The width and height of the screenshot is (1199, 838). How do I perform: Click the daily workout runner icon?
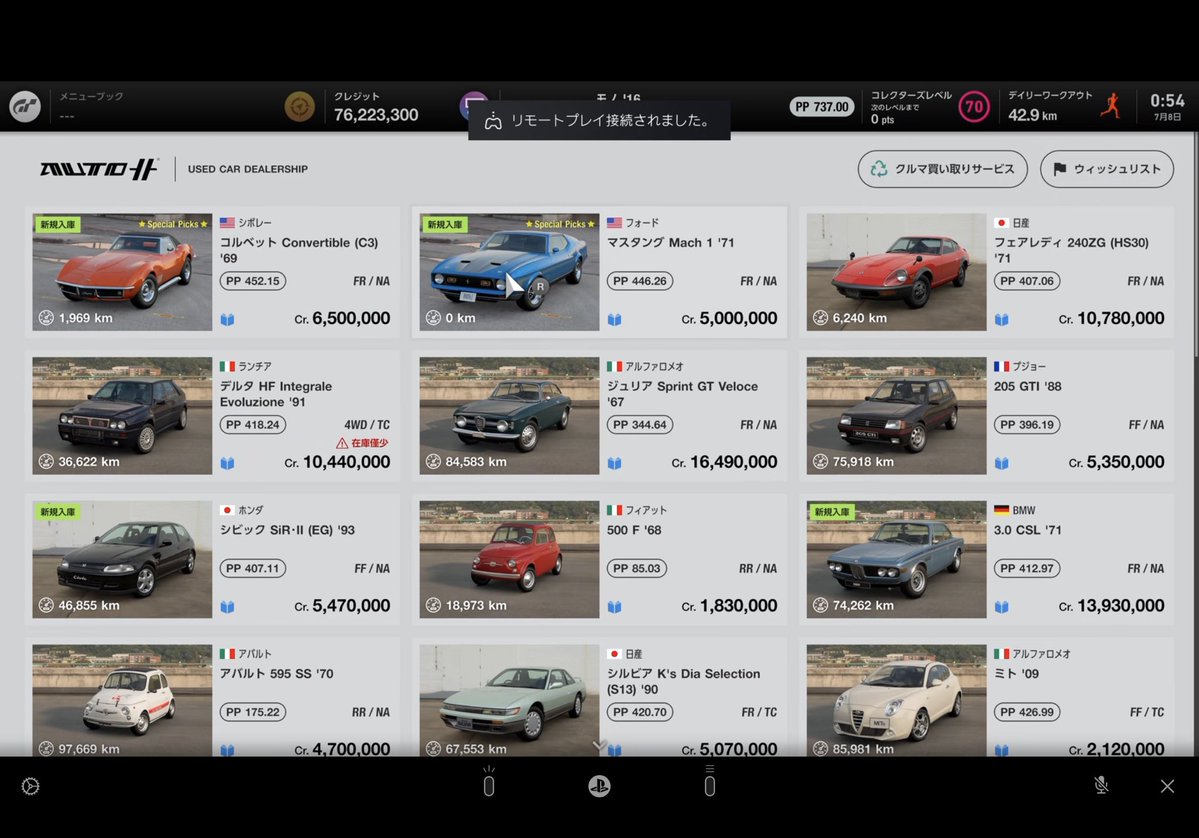click(x=1111, y=106)
